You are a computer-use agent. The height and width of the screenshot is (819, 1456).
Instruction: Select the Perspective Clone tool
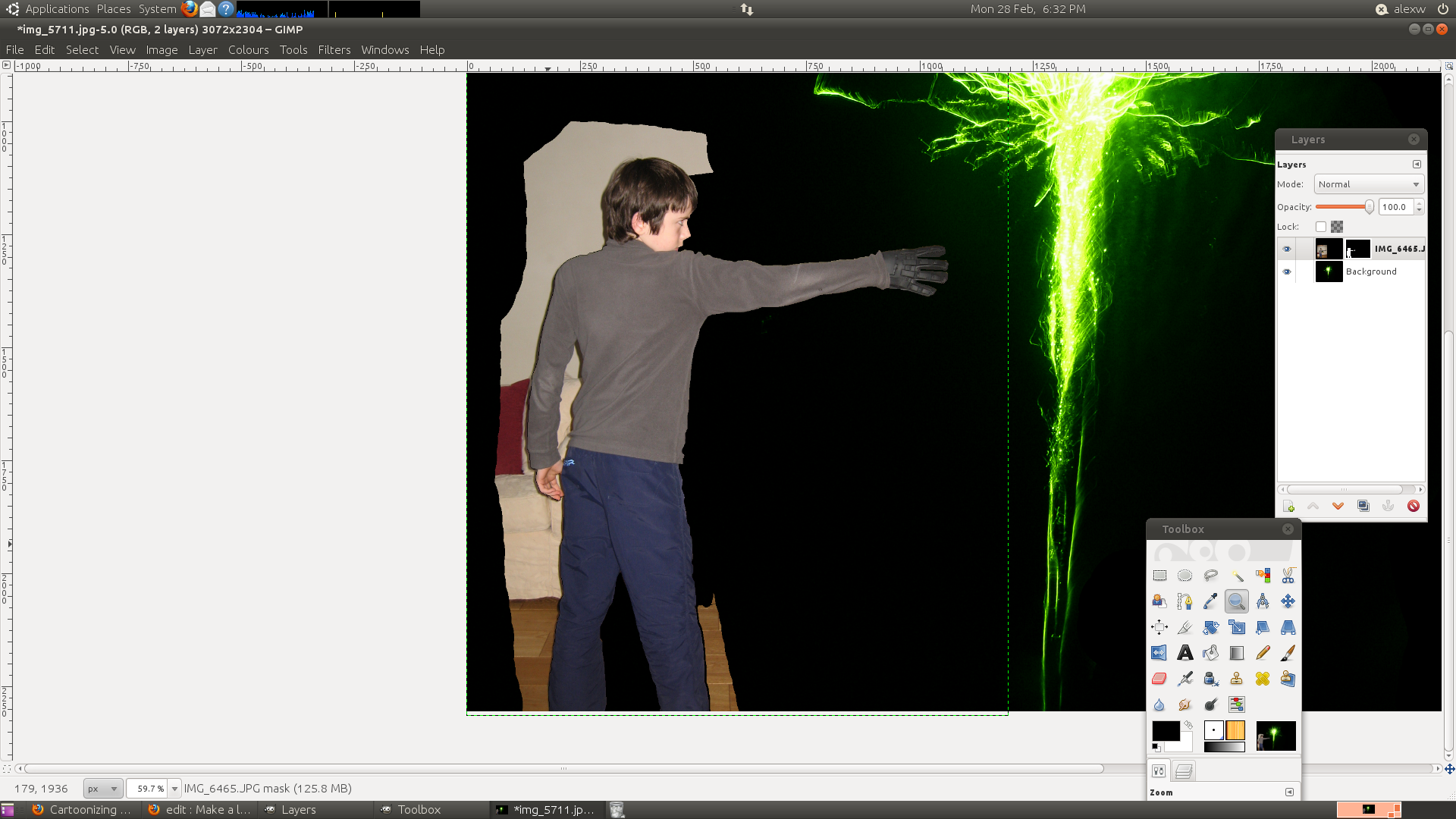[x=1288, y=679]
